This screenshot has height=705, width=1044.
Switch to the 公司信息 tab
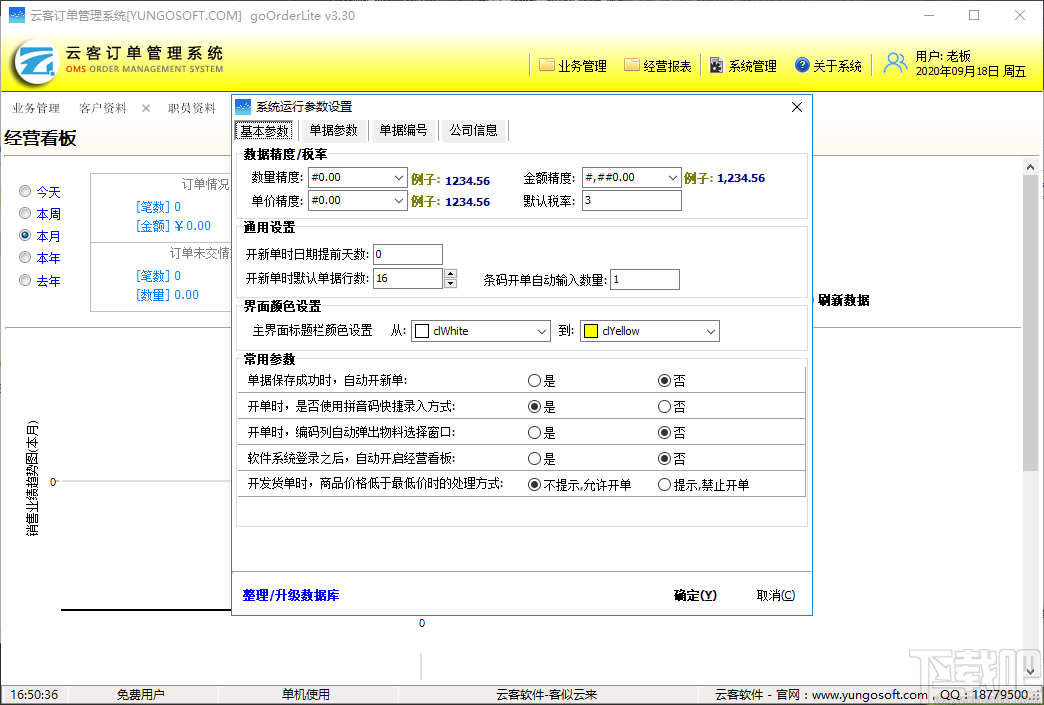473,130
